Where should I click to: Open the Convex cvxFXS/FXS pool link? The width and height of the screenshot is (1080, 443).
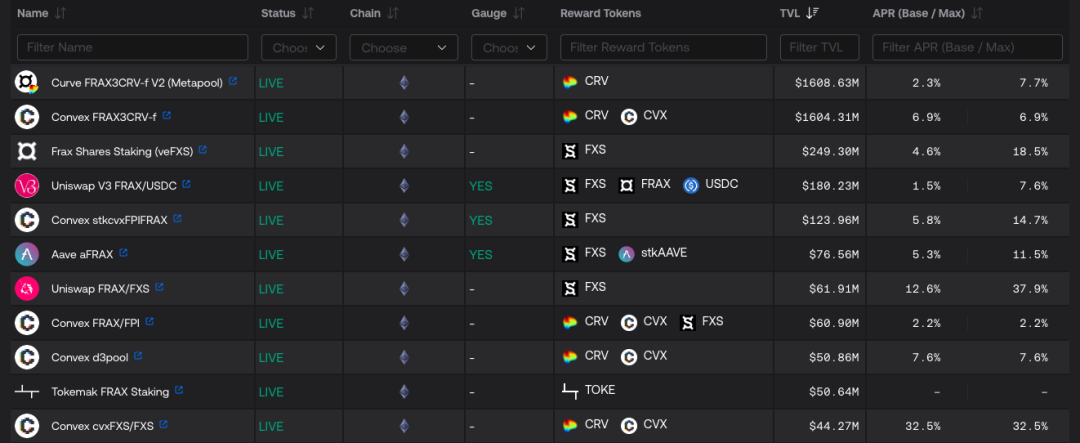(102, 426)
